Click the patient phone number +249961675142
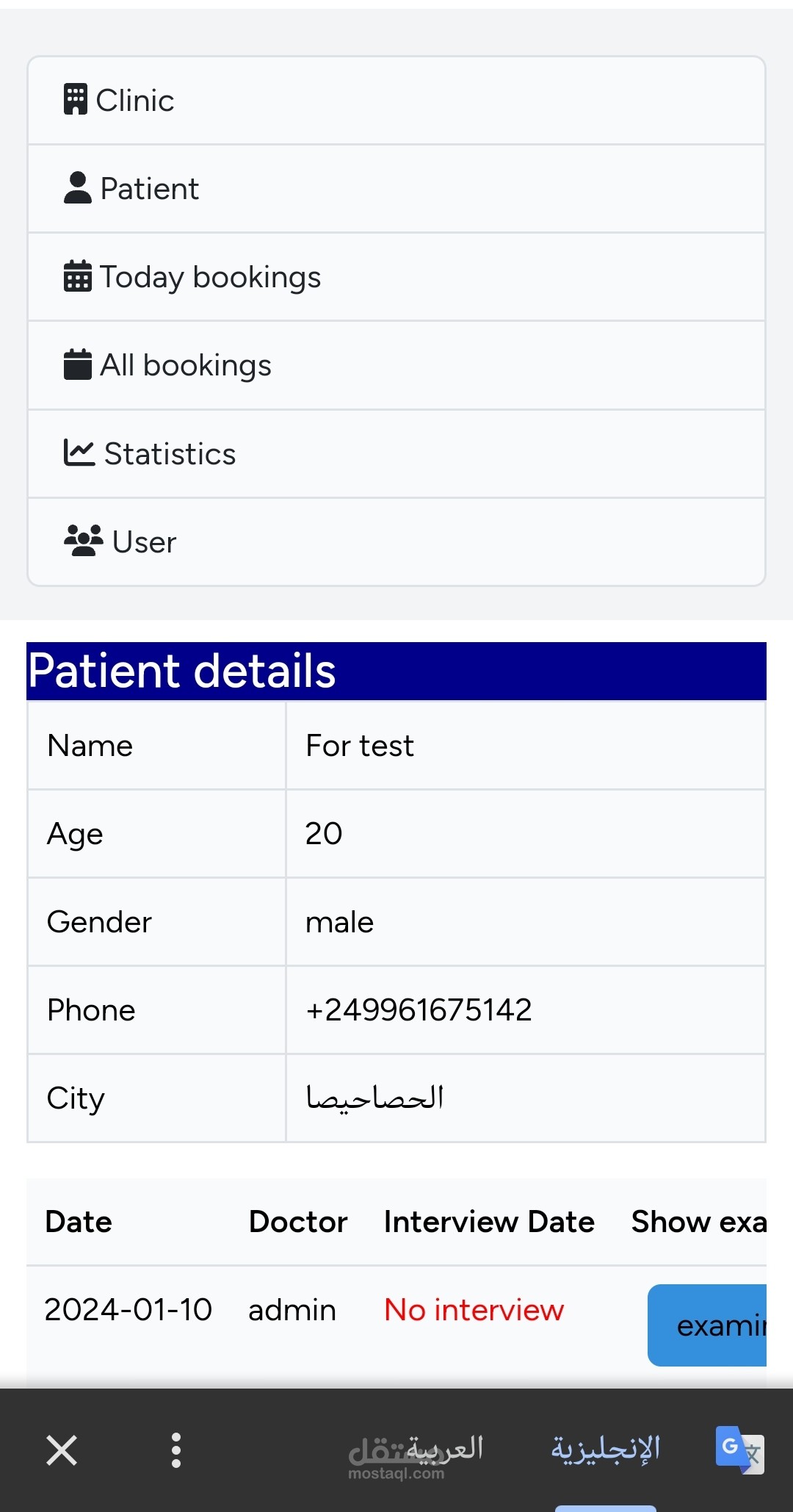Screen dimensions: 793x1512 pyautogui.click(x=419, y=1010)
